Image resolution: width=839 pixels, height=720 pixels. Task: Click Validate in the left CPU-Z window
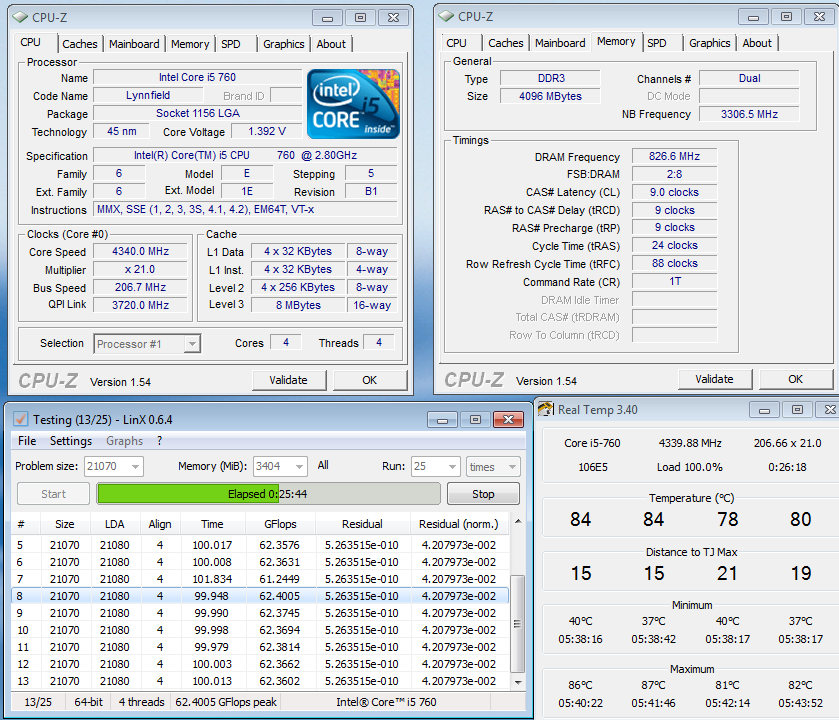(288, 380)
